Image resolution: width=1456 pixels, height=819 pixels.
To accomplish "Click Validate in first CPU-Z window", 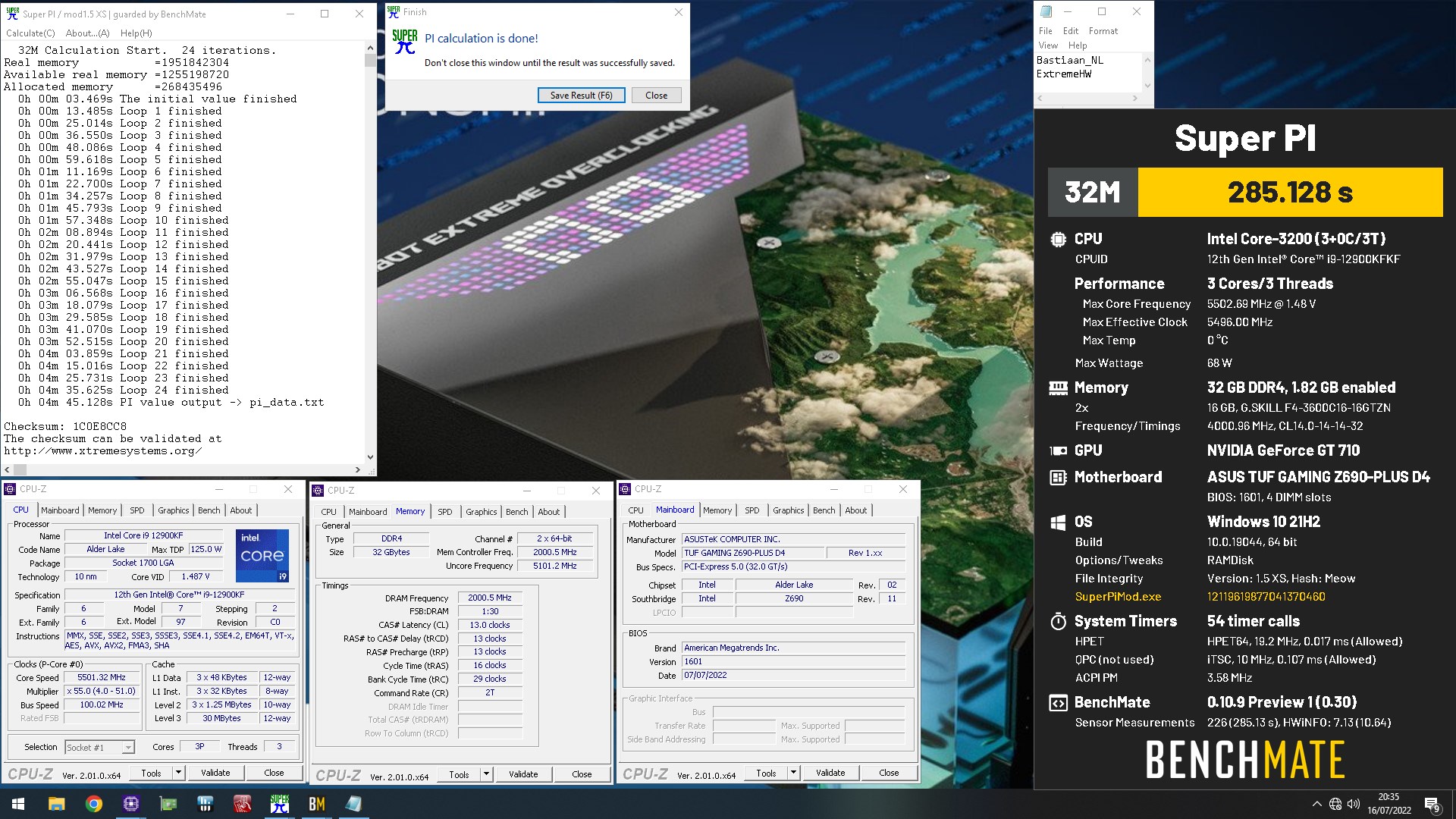I will 215,773.
